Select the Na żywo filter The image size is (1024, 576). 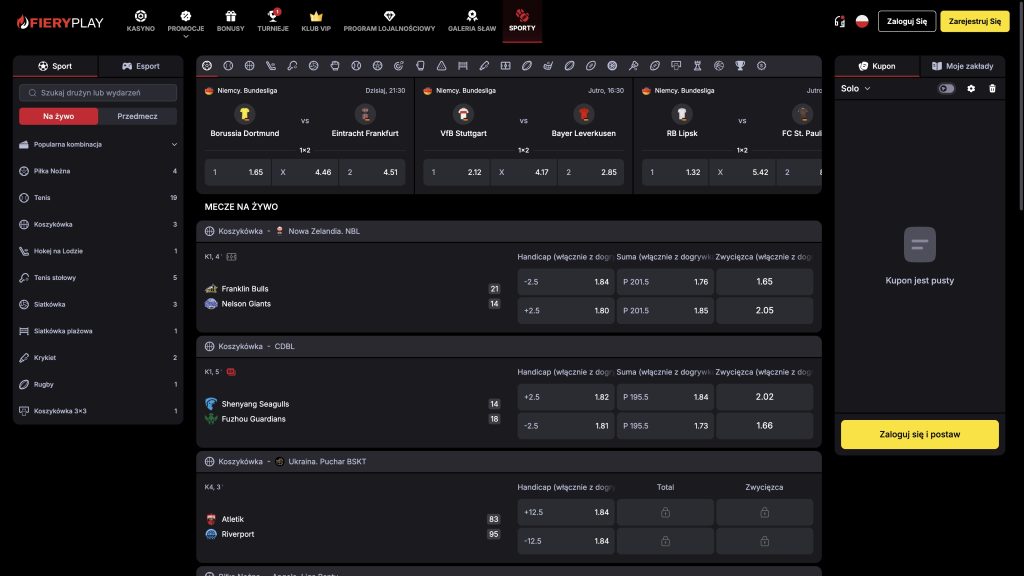pyautogui.click(x=59, y=116)
